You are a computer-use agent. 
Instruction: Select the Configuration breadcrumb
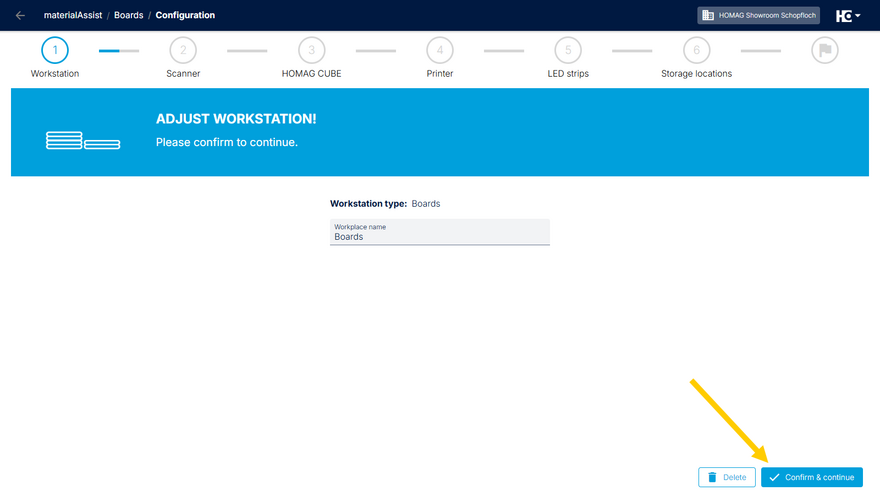click(x=185, y=15)
